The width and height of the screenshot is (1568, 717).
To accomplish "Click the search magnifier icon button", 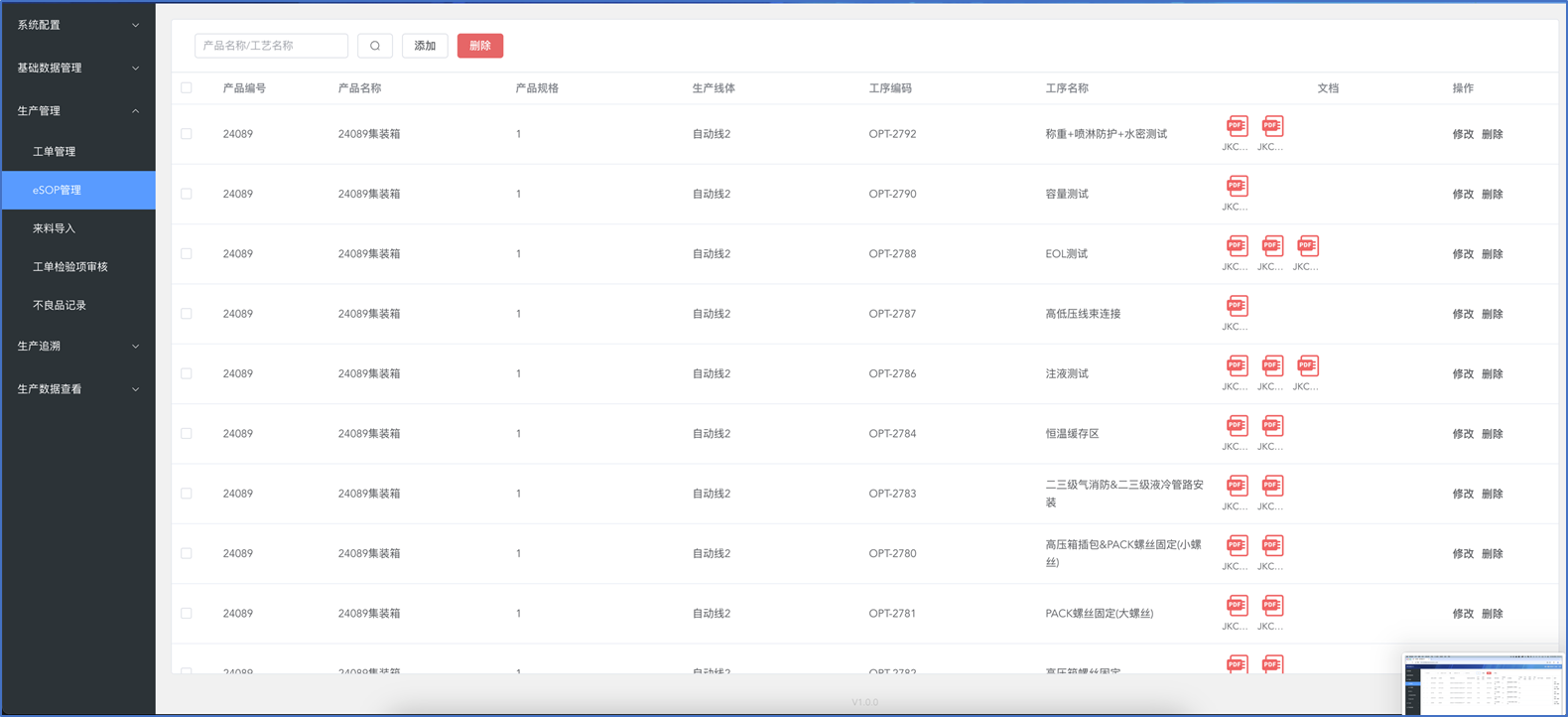I will [374, 46].
